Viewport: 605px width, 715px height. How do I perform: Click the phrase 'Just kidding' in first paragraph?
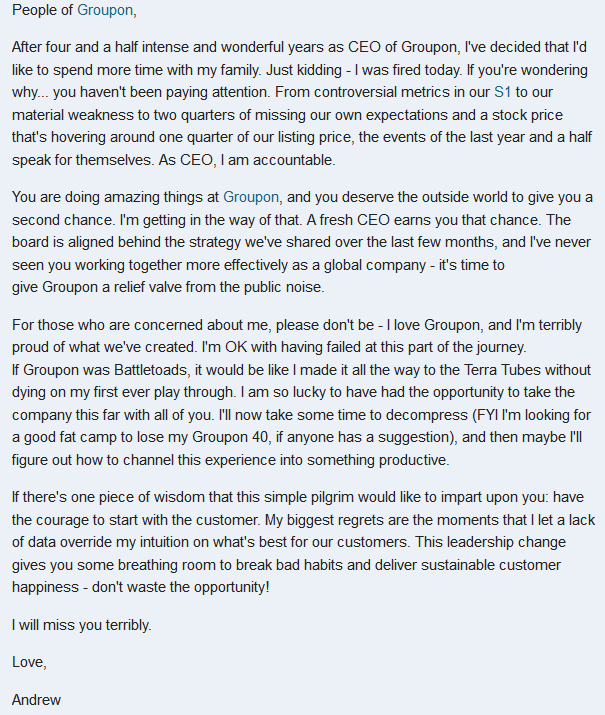304,70
